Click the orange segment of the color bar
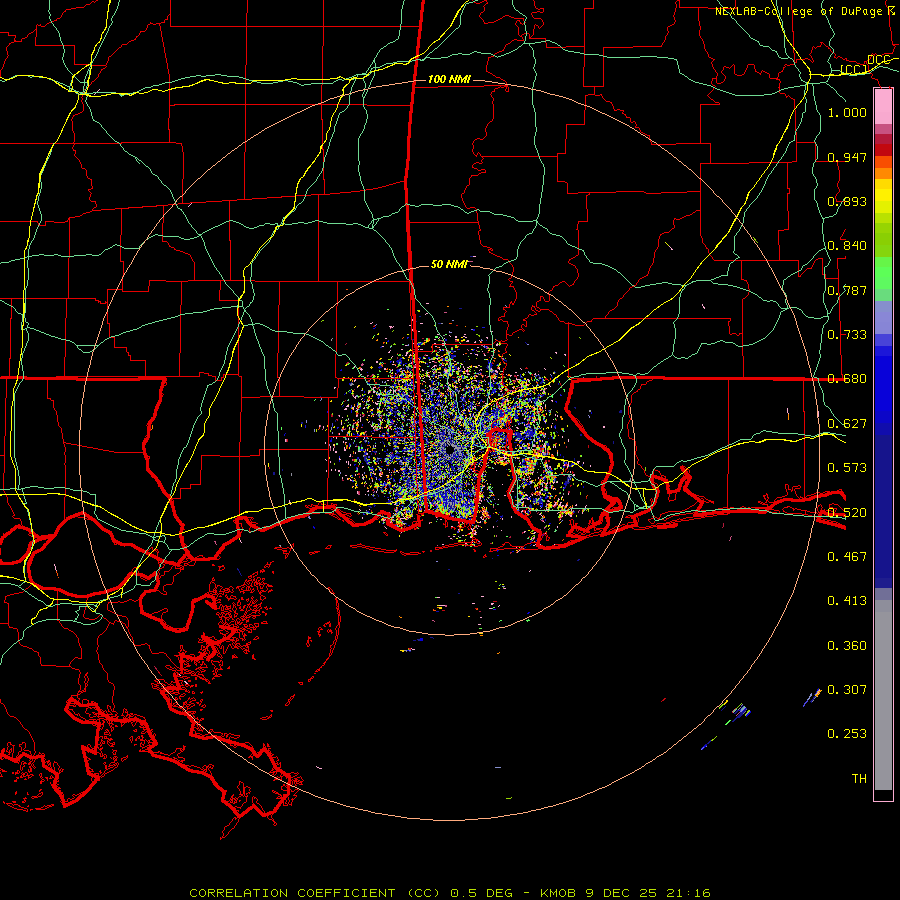The image size is (900, 900). (x=883, y=173)
